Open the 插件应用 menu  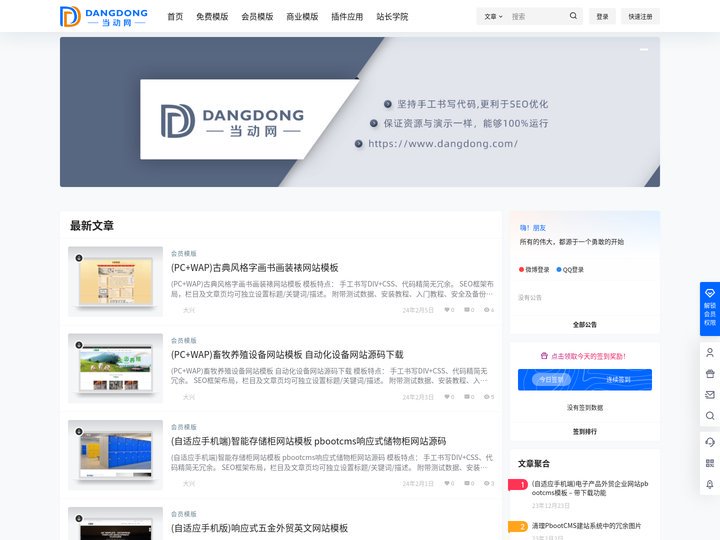347,17
